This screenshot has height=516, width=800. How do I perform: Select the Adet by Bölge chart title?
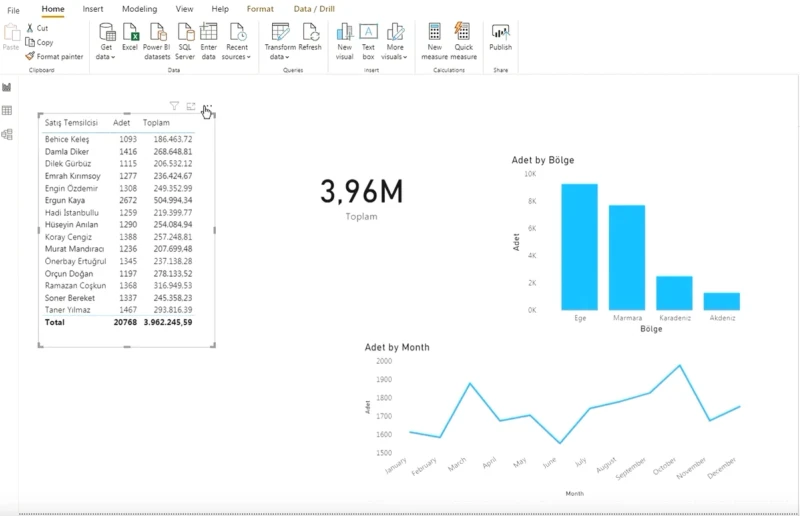(543, 160)
